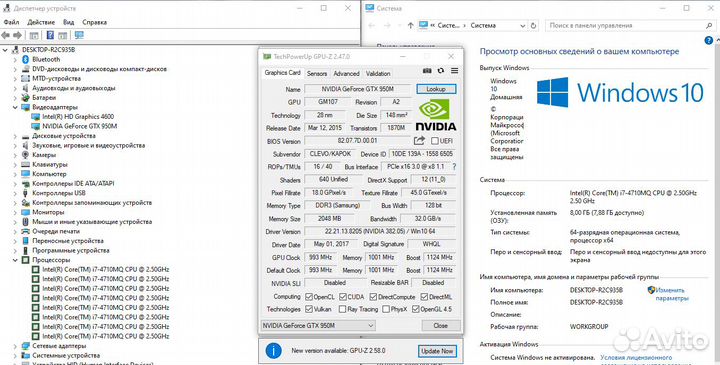Viewport: 720px width, 365px height.
Task: Toggle the DirectCompute checkbox in GPU-Z
Action: coord(373,297)
